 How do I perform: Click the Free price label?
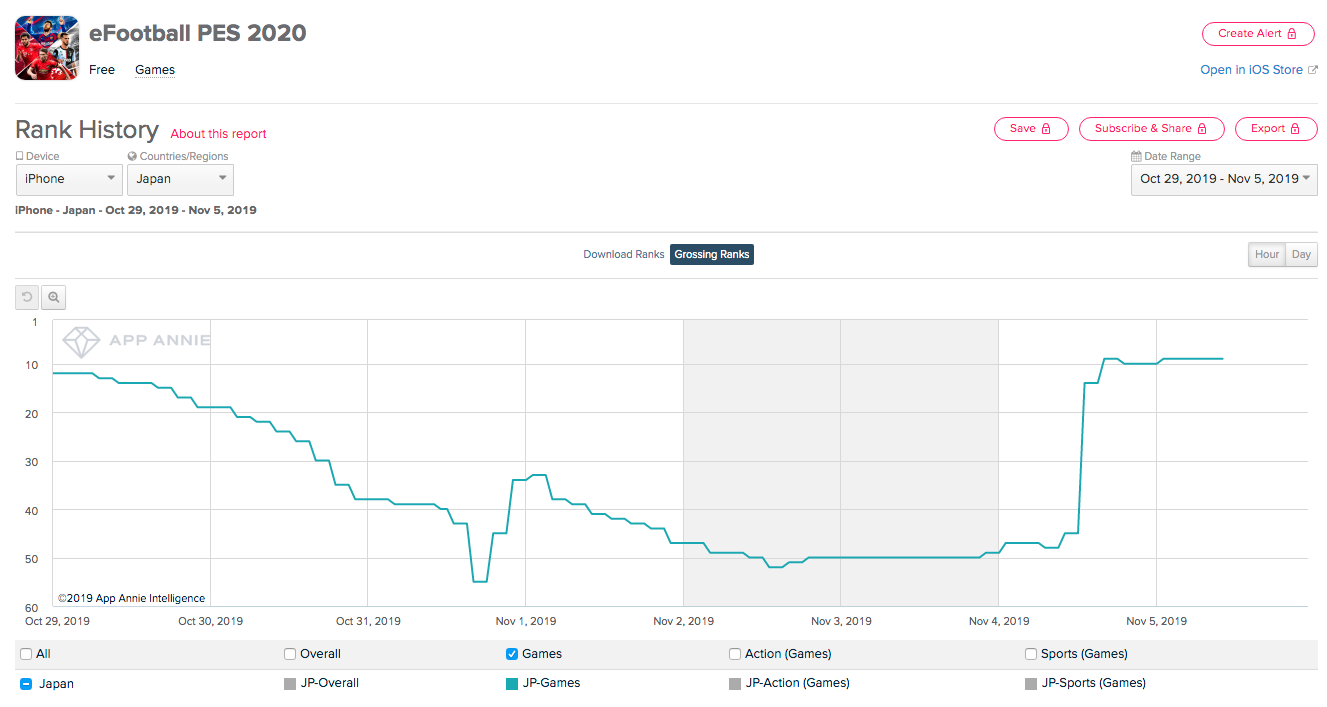102,70
